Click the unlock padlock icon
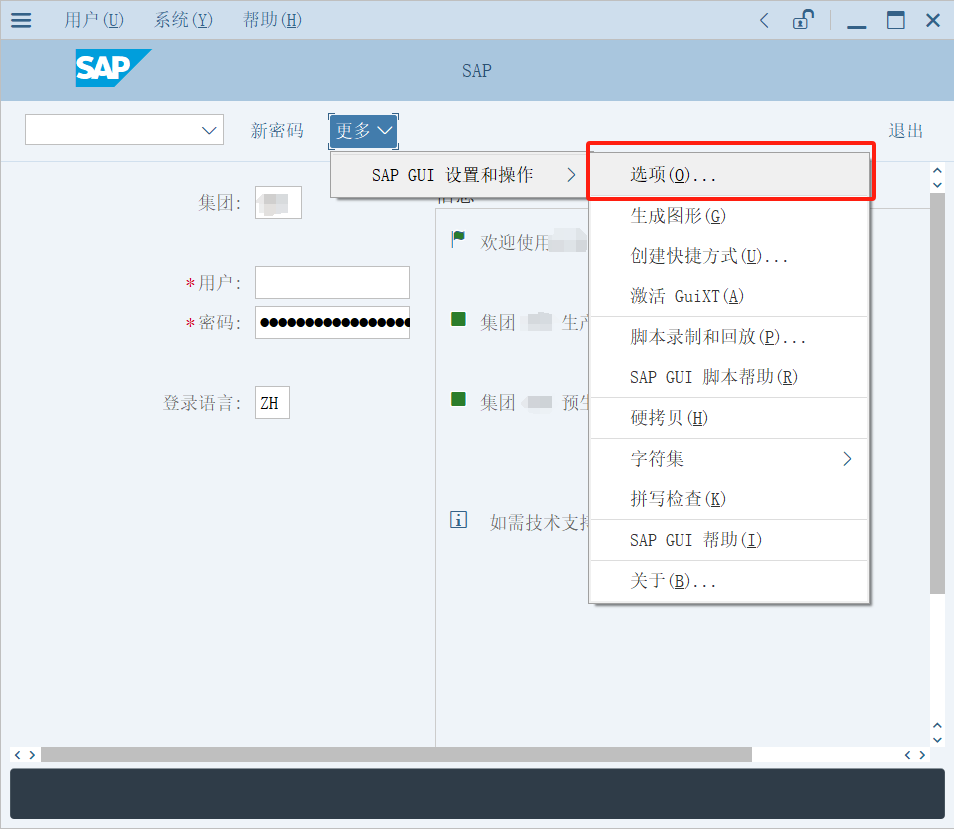 803,19
